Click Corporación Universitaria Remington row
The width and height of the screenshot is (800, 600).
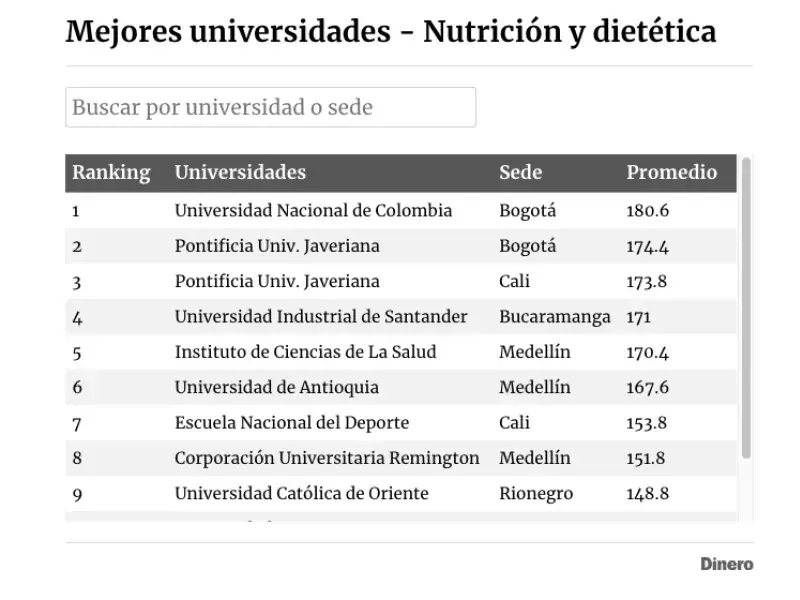point(326,458)
